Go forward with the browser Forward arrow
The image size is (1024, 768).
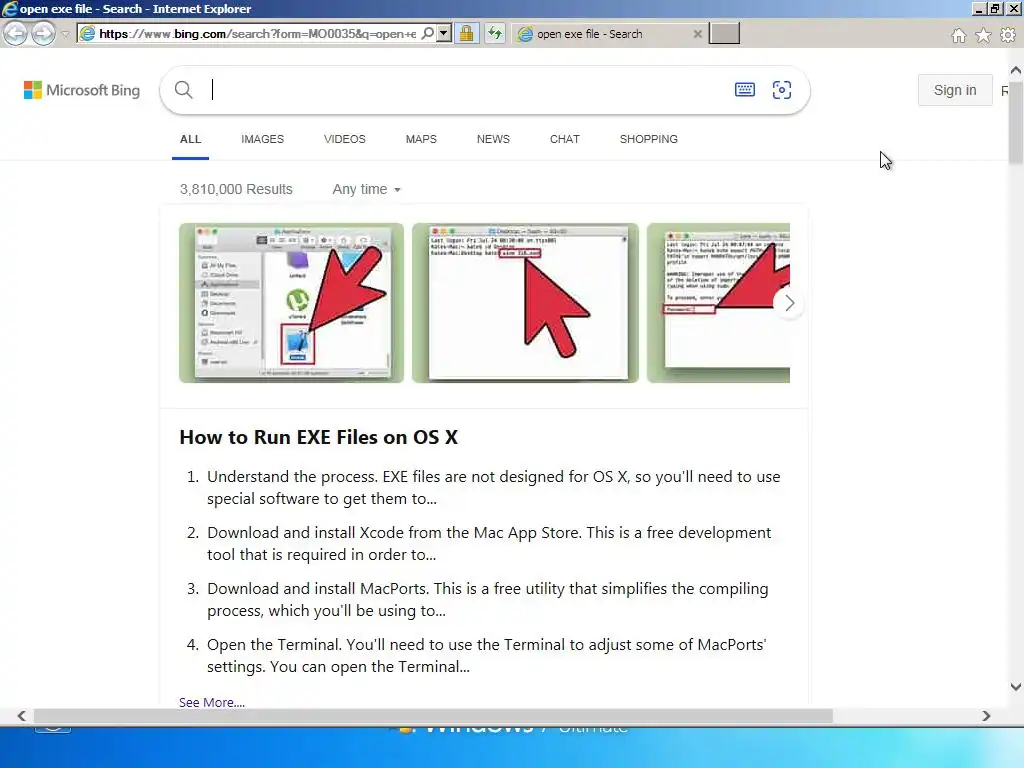click(44, 33)
